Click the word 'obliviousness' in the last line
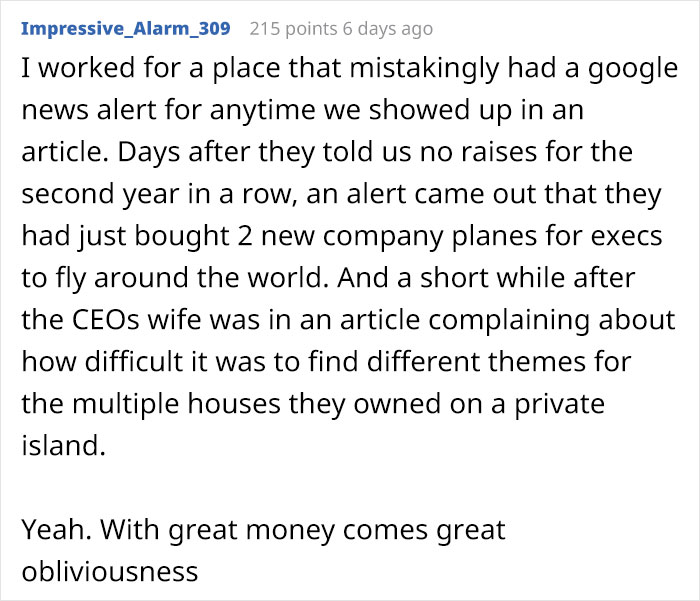Image resolution: width=700 pixels, height=601 pixels. 109,571
